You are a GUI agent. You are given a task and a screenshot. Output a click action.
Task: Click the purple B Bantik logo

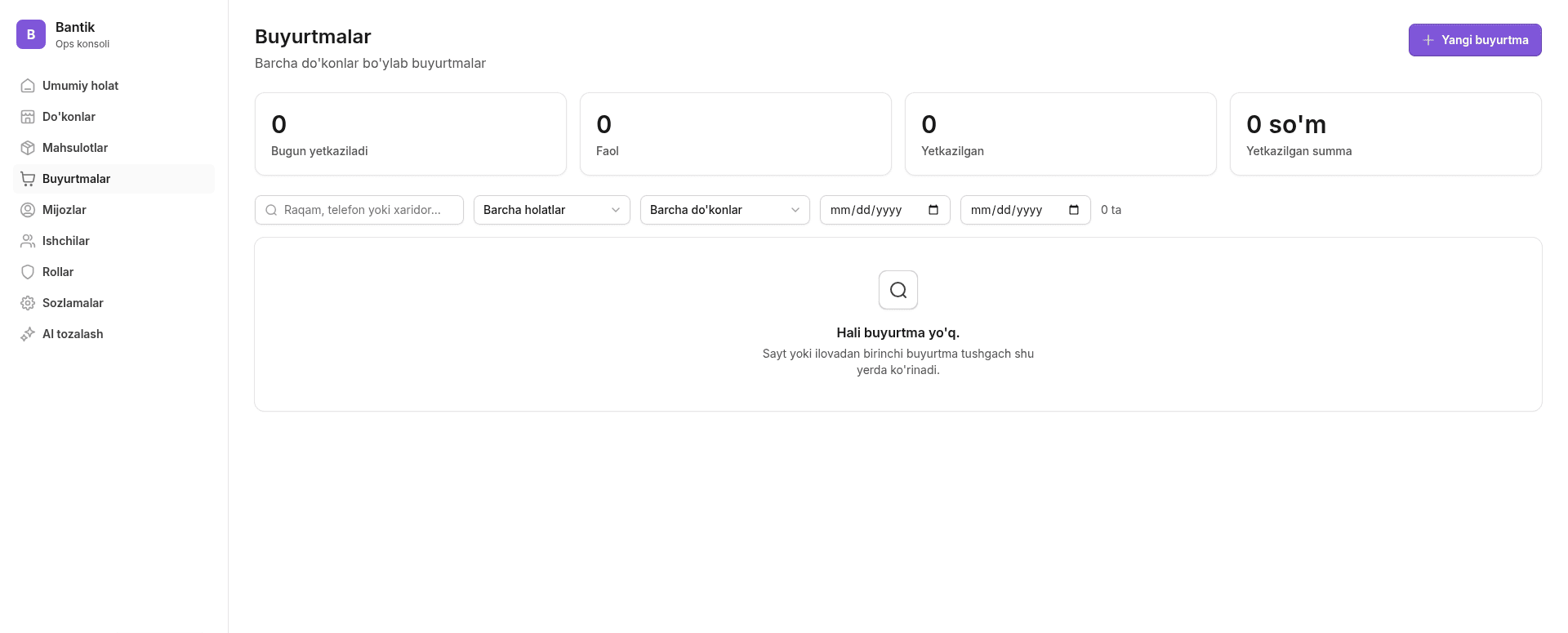tap(31, 34)
